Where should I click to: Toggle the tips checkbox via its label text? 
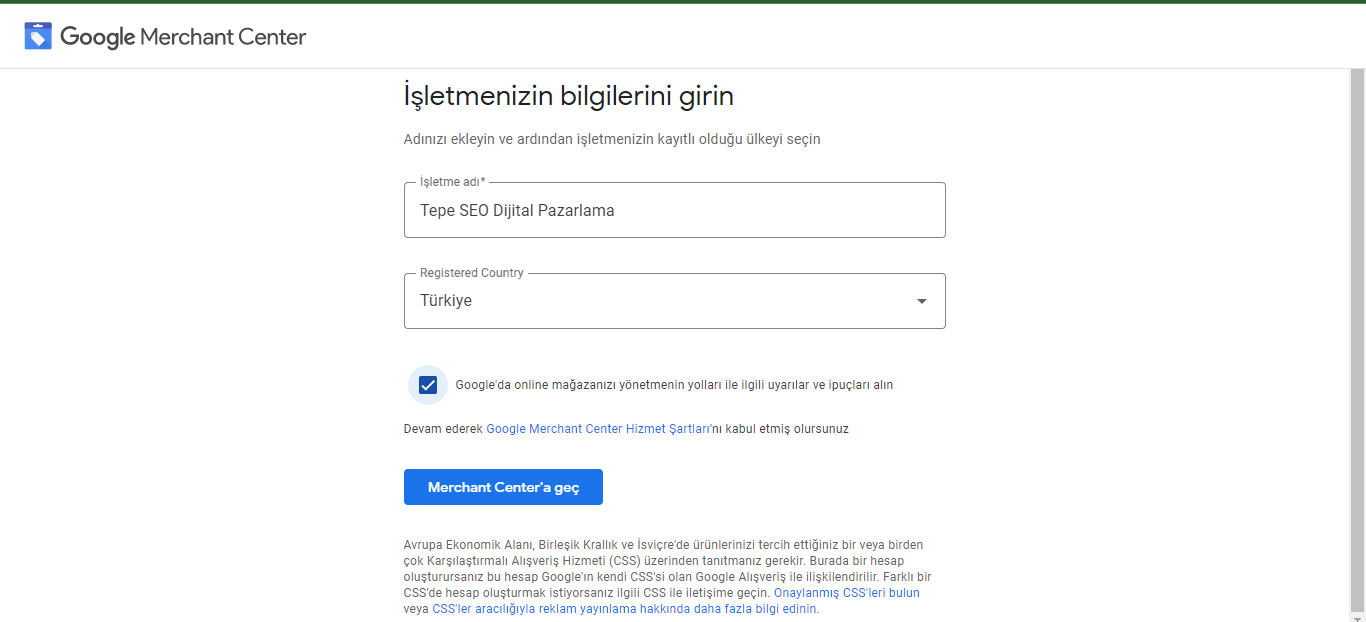pyautogui.click(x=673, y=385)
